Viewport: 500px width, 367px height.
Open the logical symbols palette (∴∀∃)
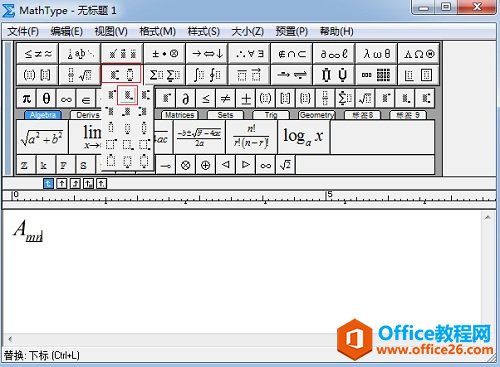coord(249,53)
